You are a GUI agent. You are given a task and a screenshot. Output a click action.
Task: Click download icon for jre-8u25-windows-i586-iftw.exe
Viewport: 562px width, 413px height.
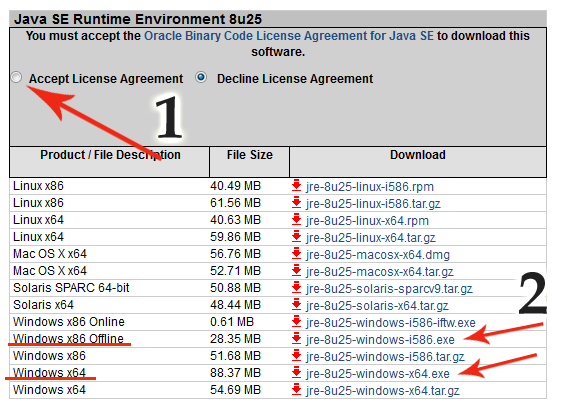[x=296, y=322]
